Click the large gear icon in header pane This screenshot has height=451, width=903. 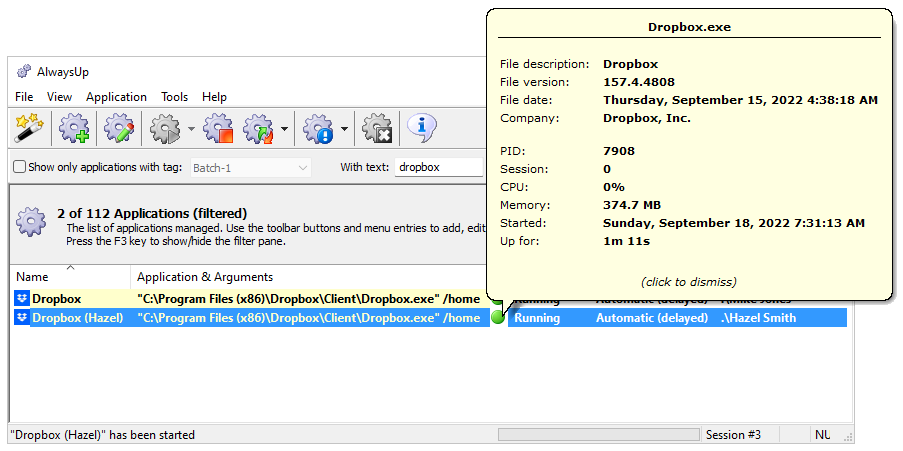point(29,222)
